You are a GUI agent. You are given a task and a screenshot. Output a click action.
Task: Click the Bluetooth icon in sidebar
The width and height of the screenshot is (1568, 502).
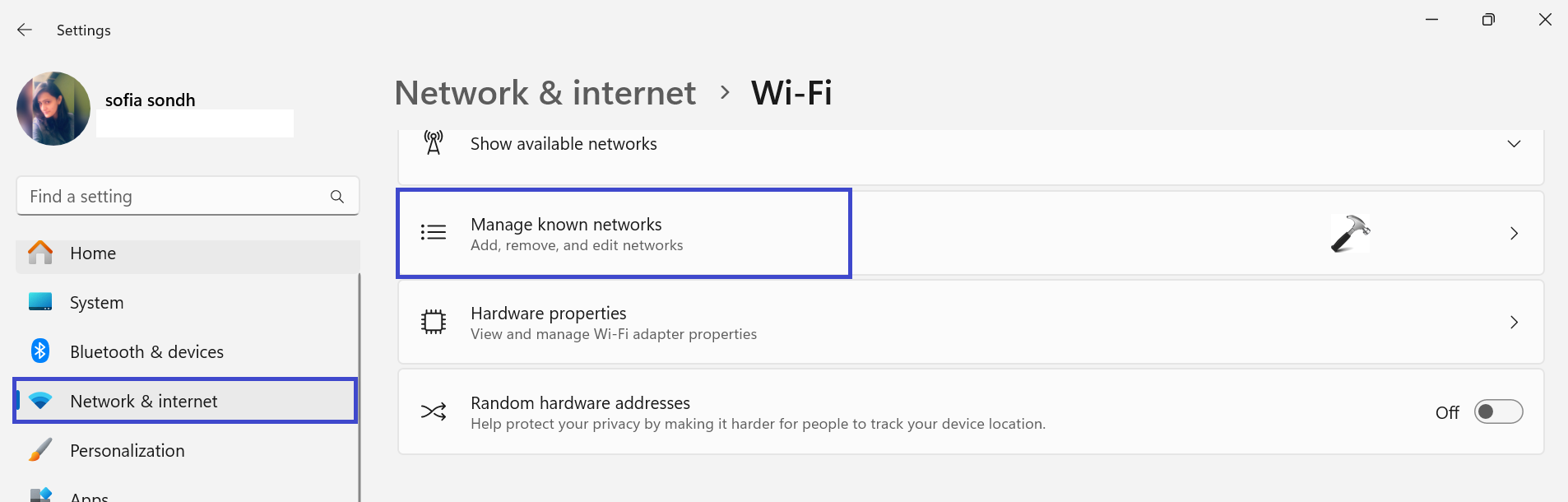click(40, 351)
